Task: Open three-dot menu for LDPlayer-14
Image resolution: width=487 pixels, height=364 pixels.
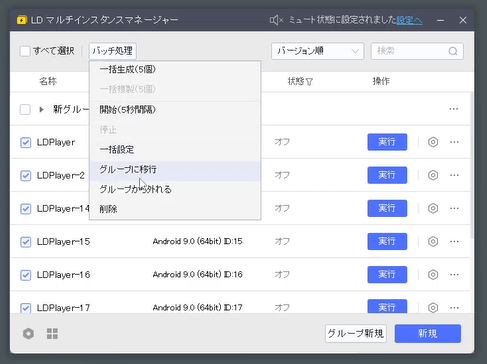Action: (454, 208)
